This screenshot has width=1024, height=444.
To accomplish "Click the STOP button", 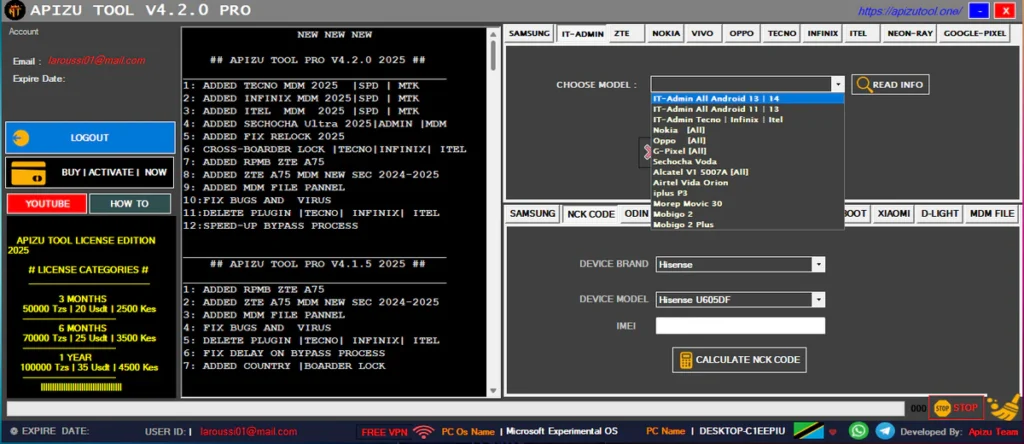I will tap(956, 408).
